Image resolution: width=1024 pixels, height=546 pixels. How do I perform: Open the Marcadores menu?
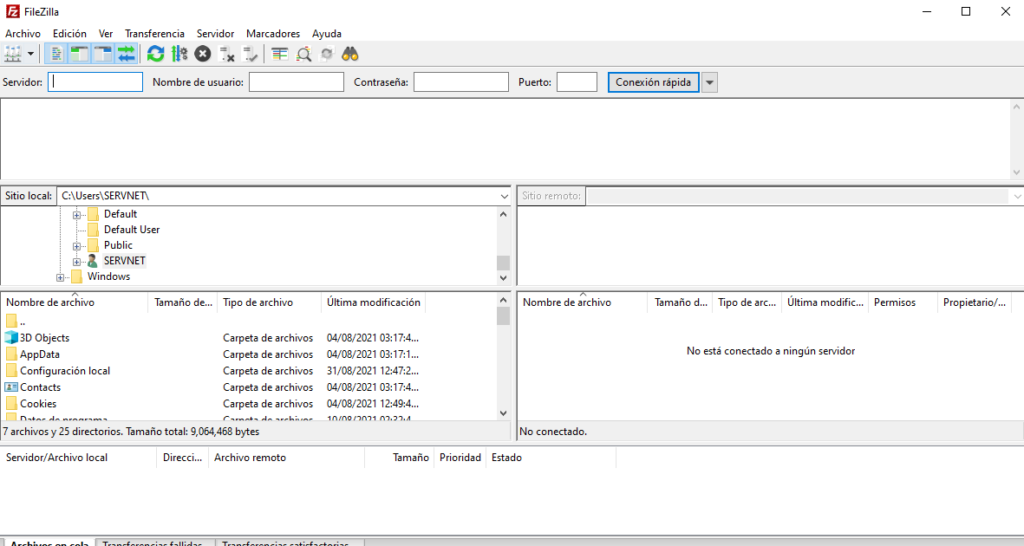click(273, 33)
